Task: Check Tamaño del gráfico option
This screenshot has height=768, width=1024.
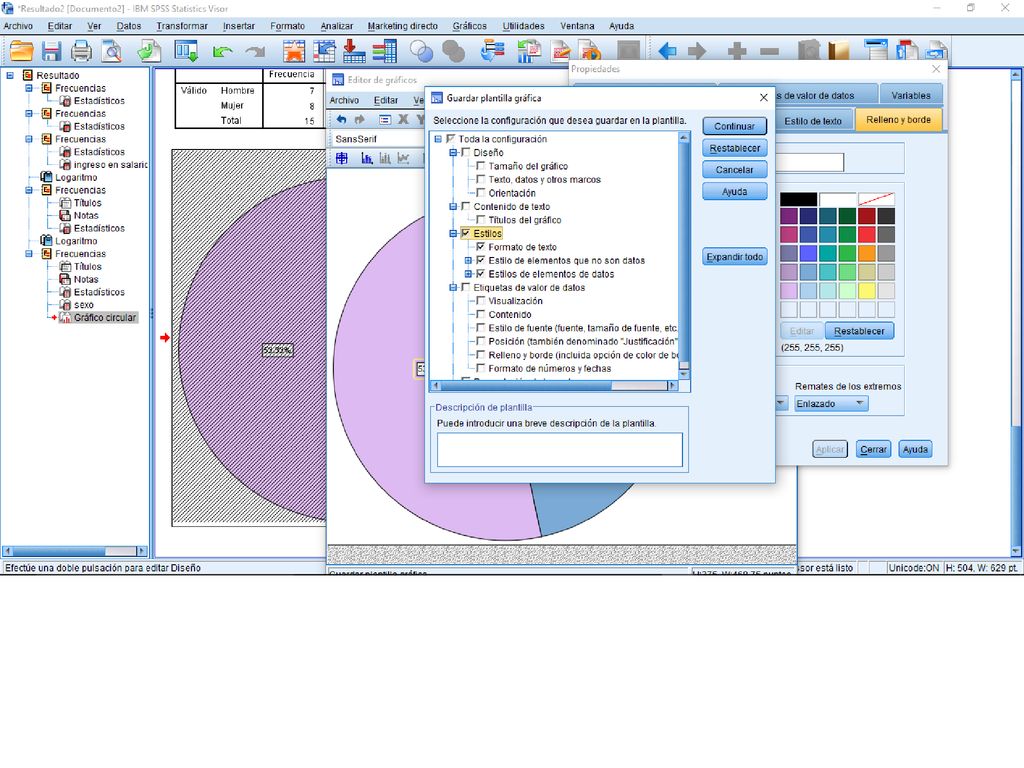Action: tap(481, 166)
